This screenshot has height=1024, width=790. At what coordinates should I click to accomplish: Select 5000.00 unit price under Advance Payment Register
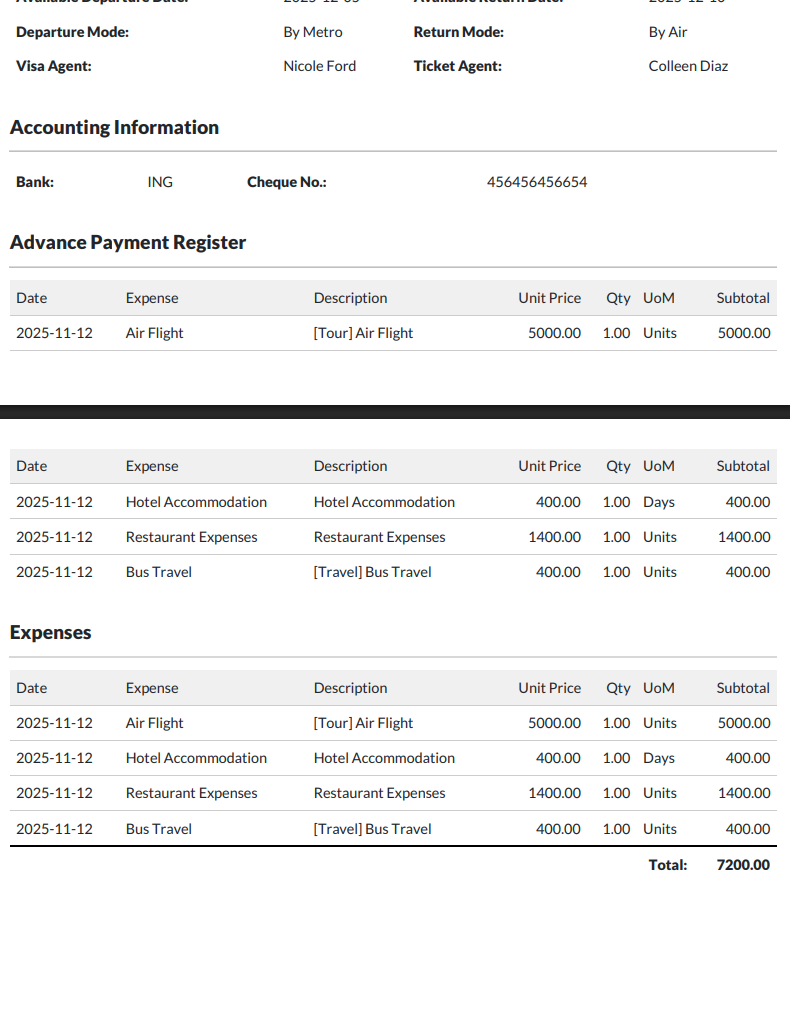click(554, 333)
